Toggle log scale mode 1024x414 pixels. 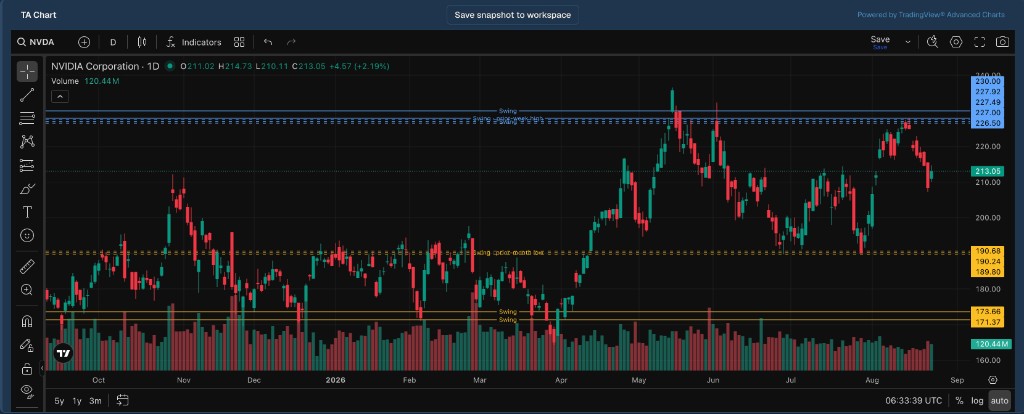(977, 400)
